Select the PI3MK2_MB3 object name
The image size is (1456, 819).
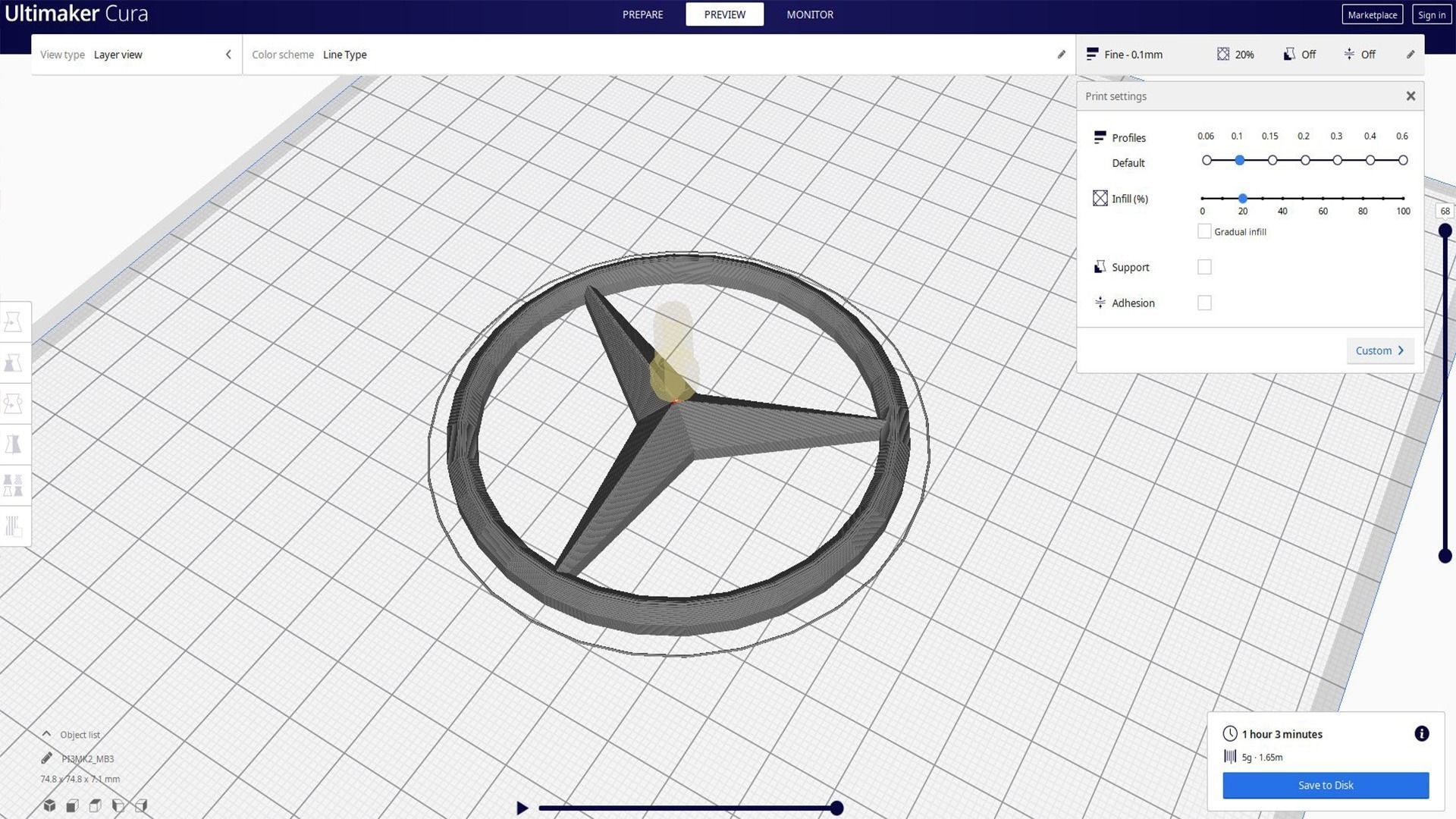point(88,758)
